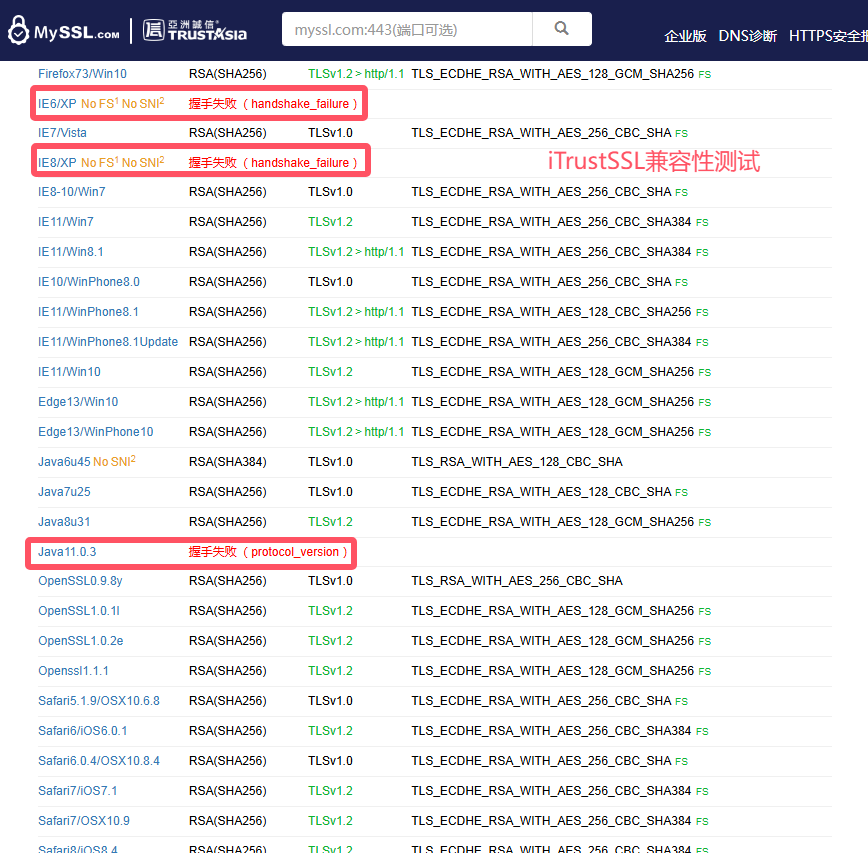
Task: Click the FS tag beside Java8u31 cipher suite
Action: [x=706, y=521]
